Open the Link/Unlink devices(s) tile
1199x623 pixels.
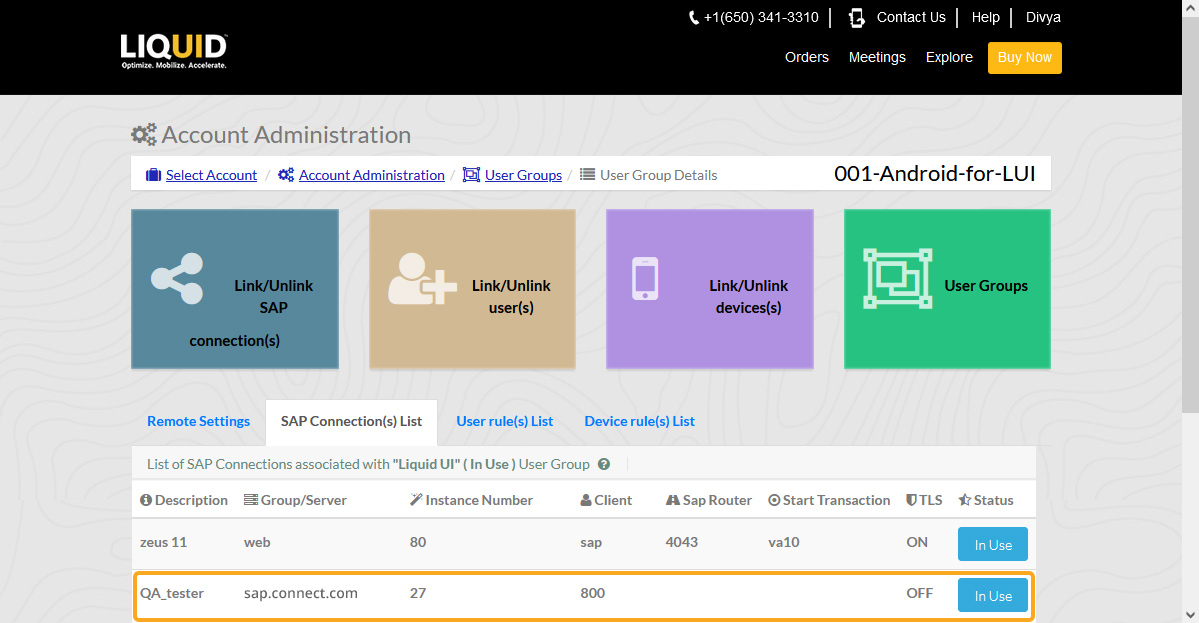[x=710, y=289]
